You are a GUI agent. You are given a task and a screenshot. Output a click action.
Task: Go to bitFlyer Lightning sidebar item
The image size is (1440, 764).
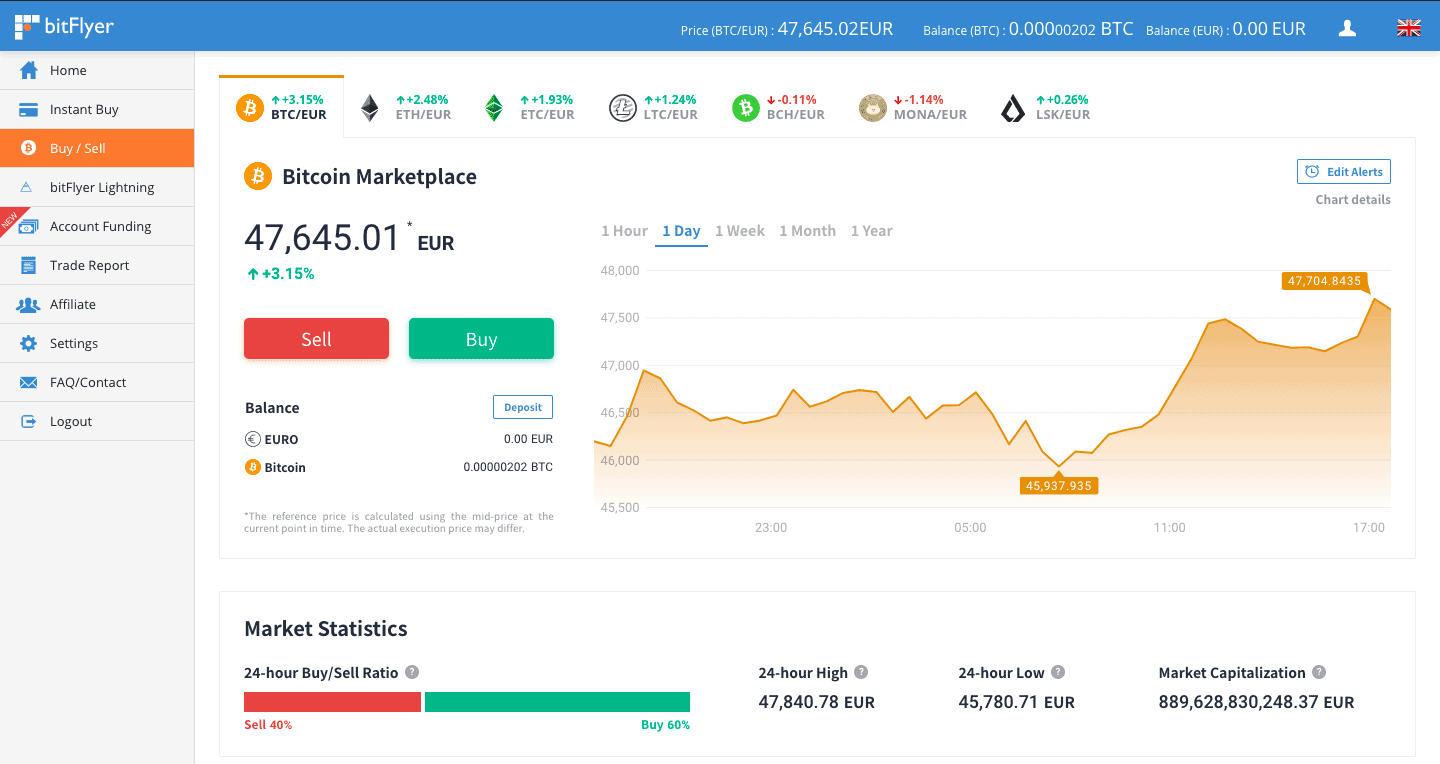pos(97,187)
